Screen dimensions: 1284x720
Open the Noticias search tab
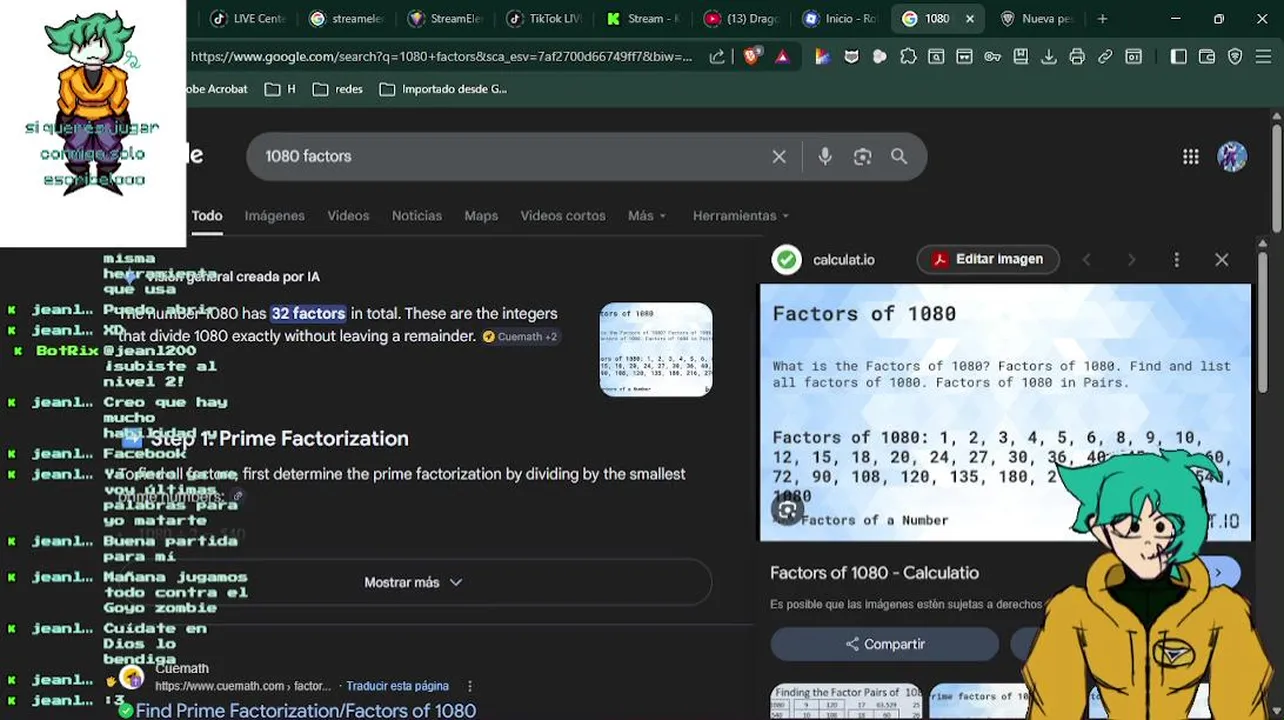point(416,215)
